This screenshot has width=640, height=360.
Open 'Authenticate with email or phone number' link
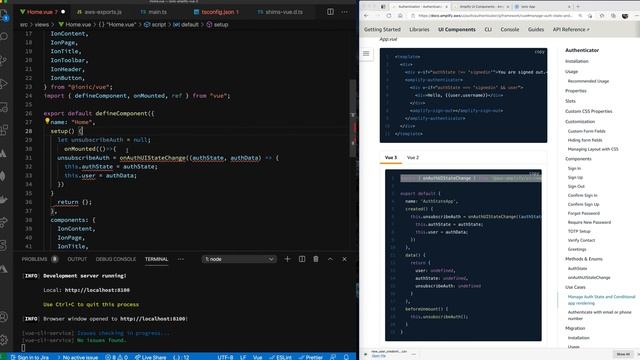tap(599, 315)
